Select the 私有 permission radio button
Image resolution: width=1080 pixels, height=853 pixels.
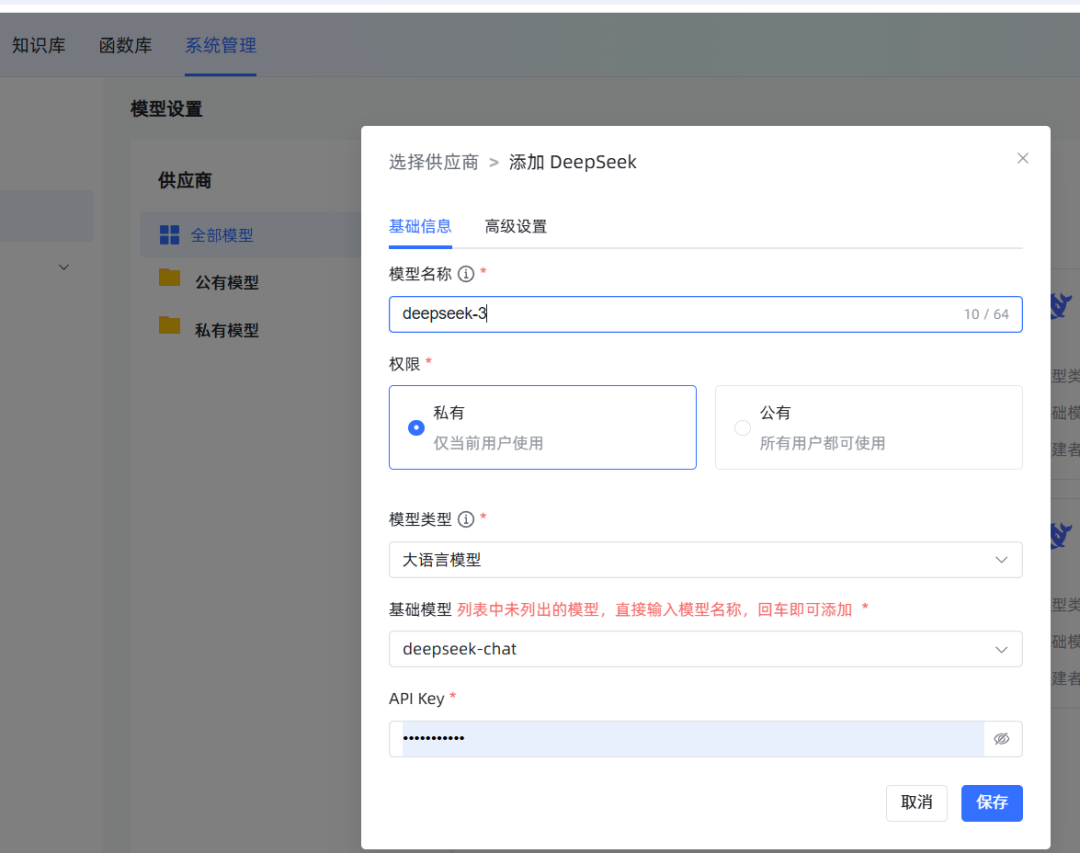415,427
